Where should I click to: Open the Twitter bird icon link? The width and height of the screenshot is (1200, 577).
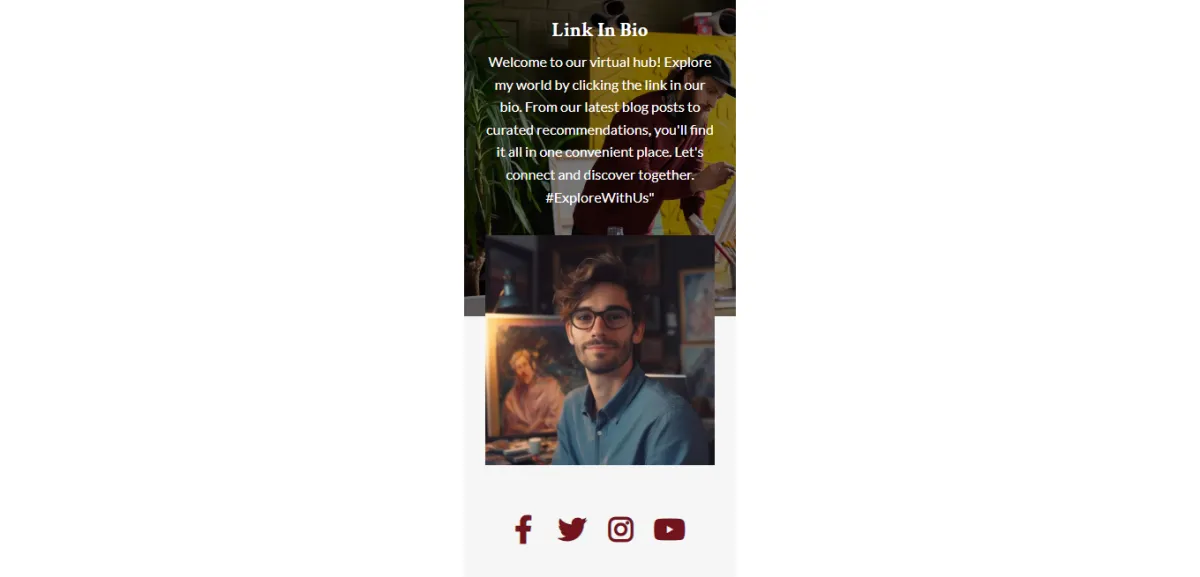(x=572, y=529)
